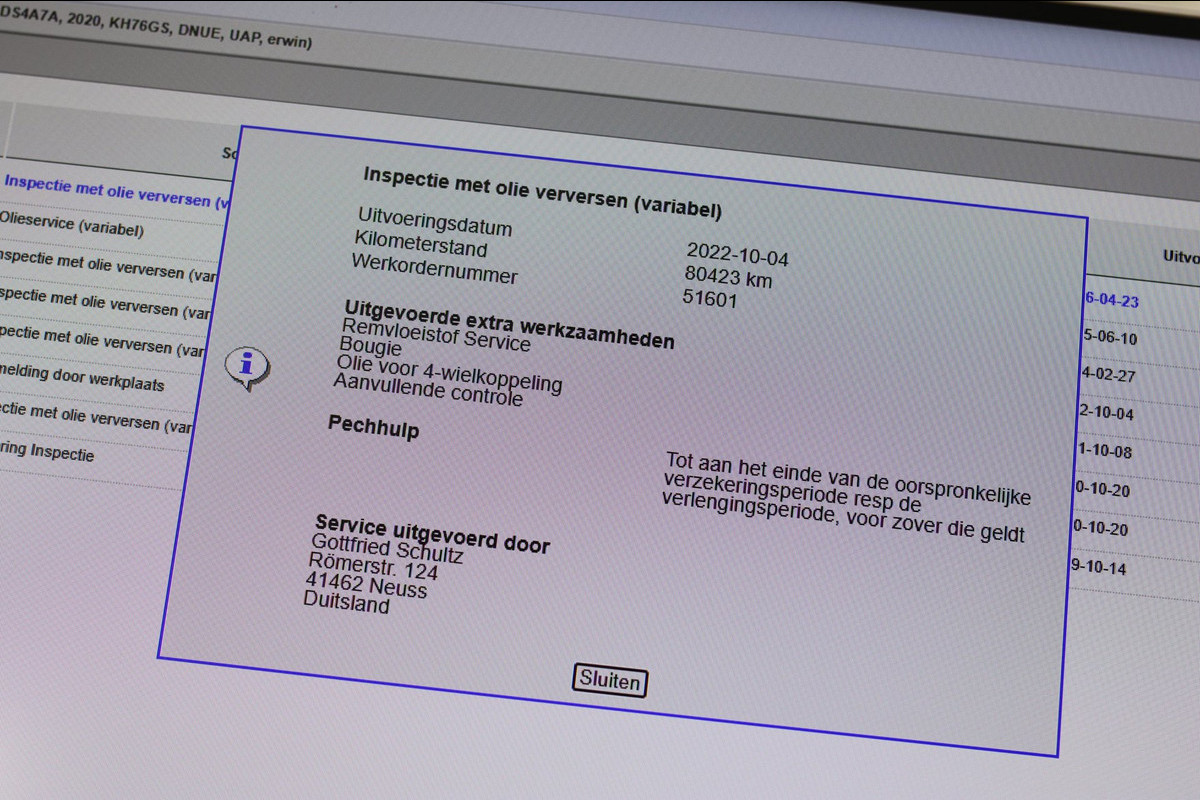Click the date ending 9-10-14
Screen dimensions: 1200x800
pos(1098,567)
